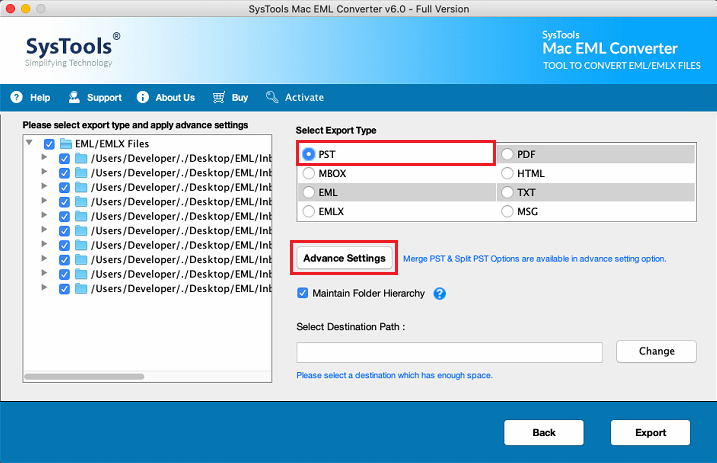Uncheck the EML/EMLX Files root checkbox

pos(49,144)
